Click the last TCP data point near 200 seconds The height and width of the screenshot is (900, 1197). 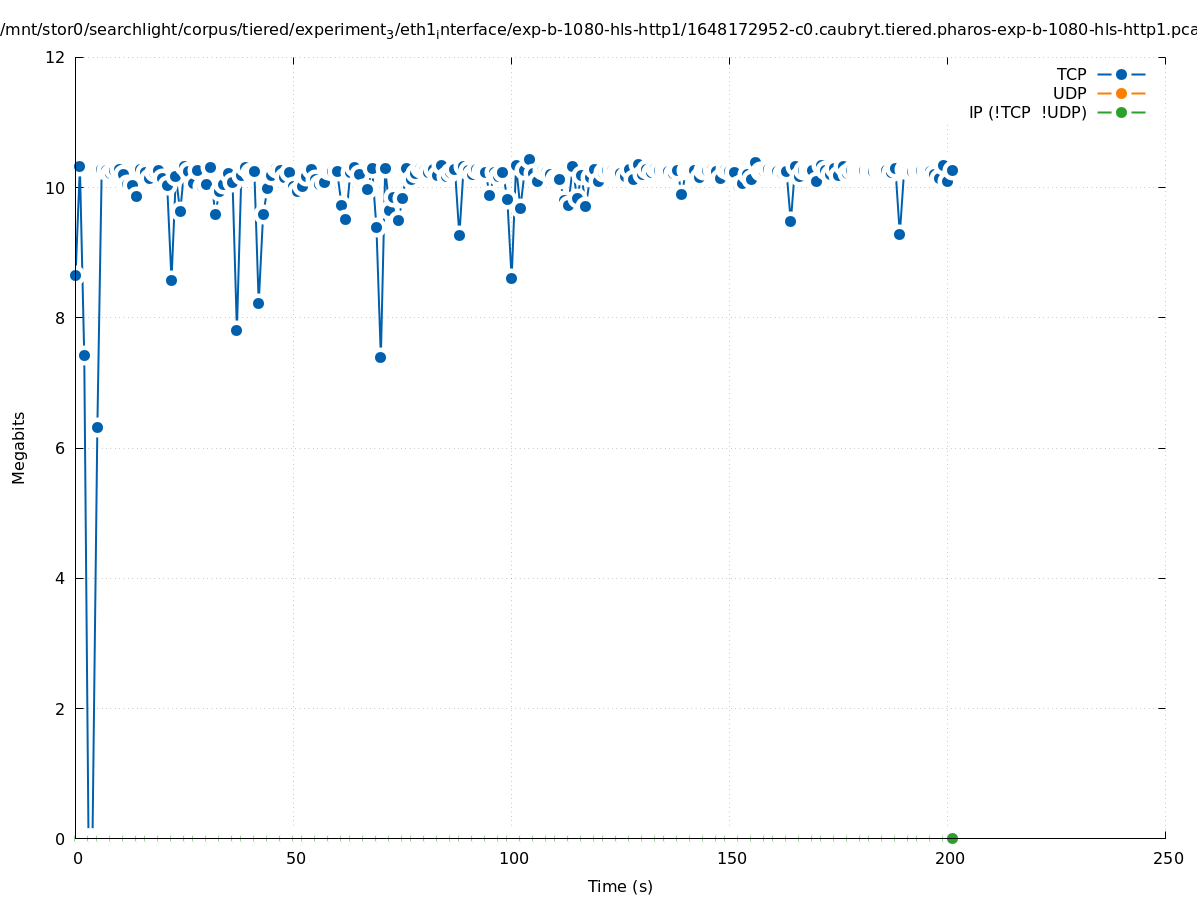(x=952, y=170)
